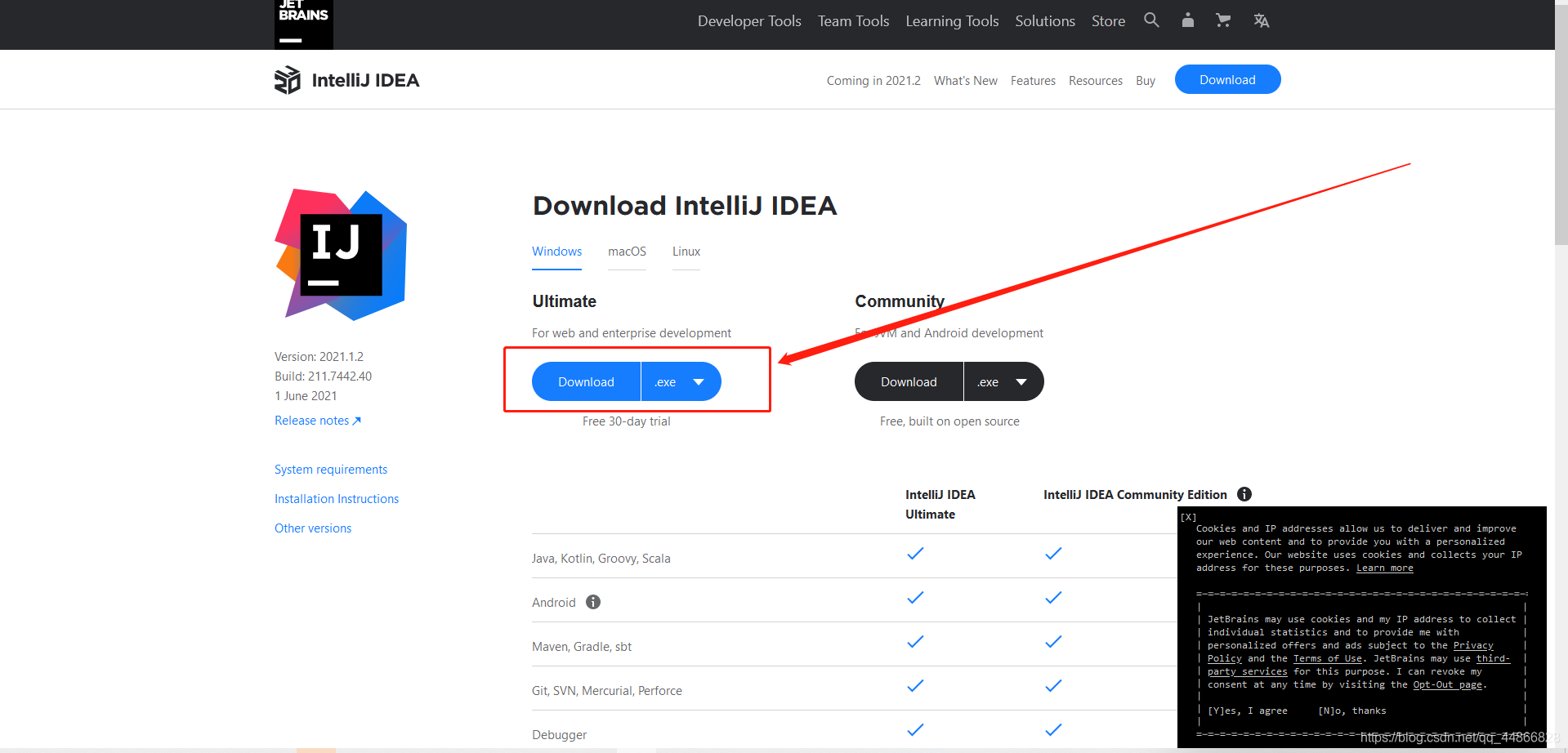Decline cookies with [N]o, thanks
Screen dimensions: 1568x753
pyautogui.click(x=1352, y=711)
